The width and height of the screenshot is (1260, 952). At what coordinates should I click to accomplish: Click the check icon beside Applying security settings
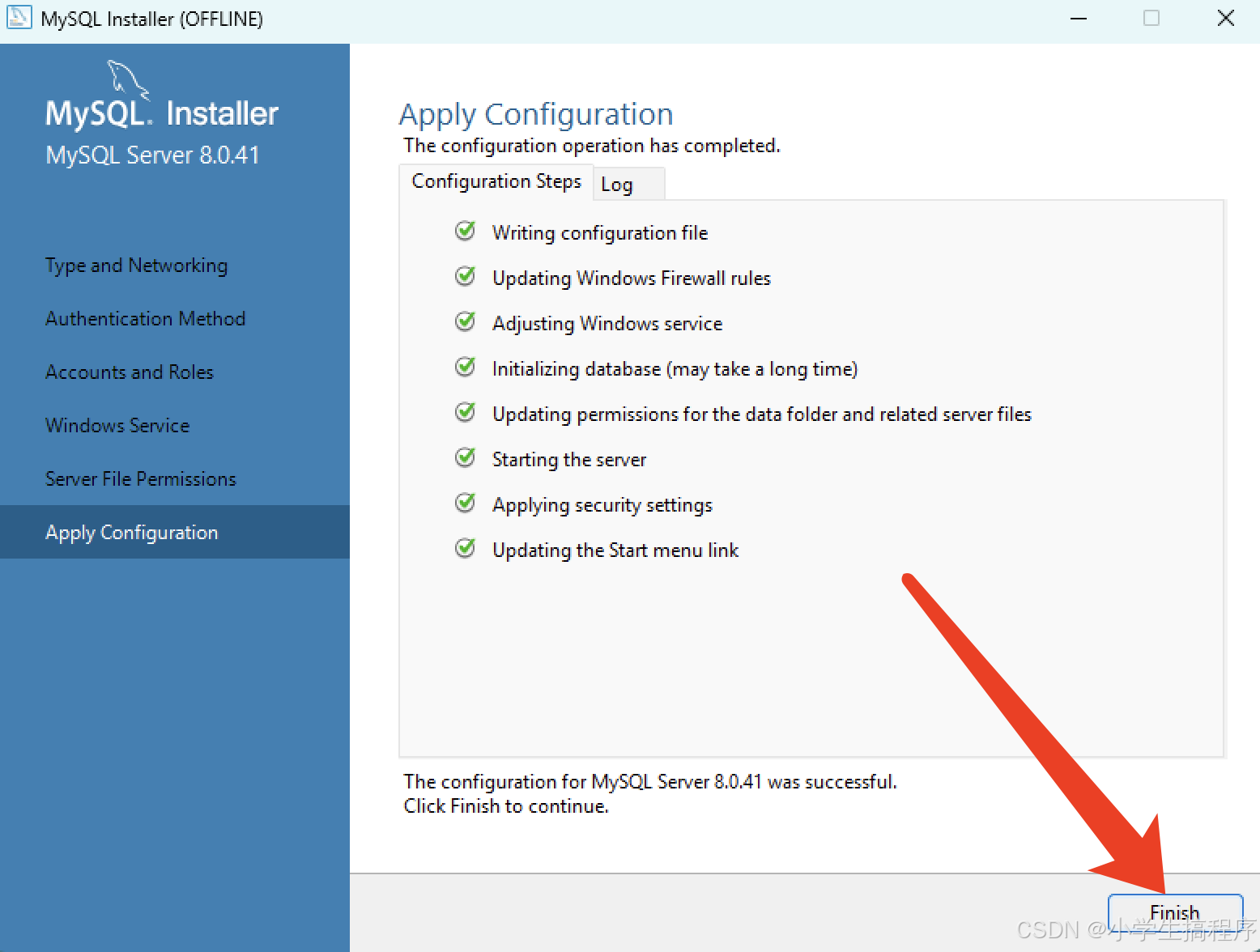pyautogui.click(x=466, y=504)
